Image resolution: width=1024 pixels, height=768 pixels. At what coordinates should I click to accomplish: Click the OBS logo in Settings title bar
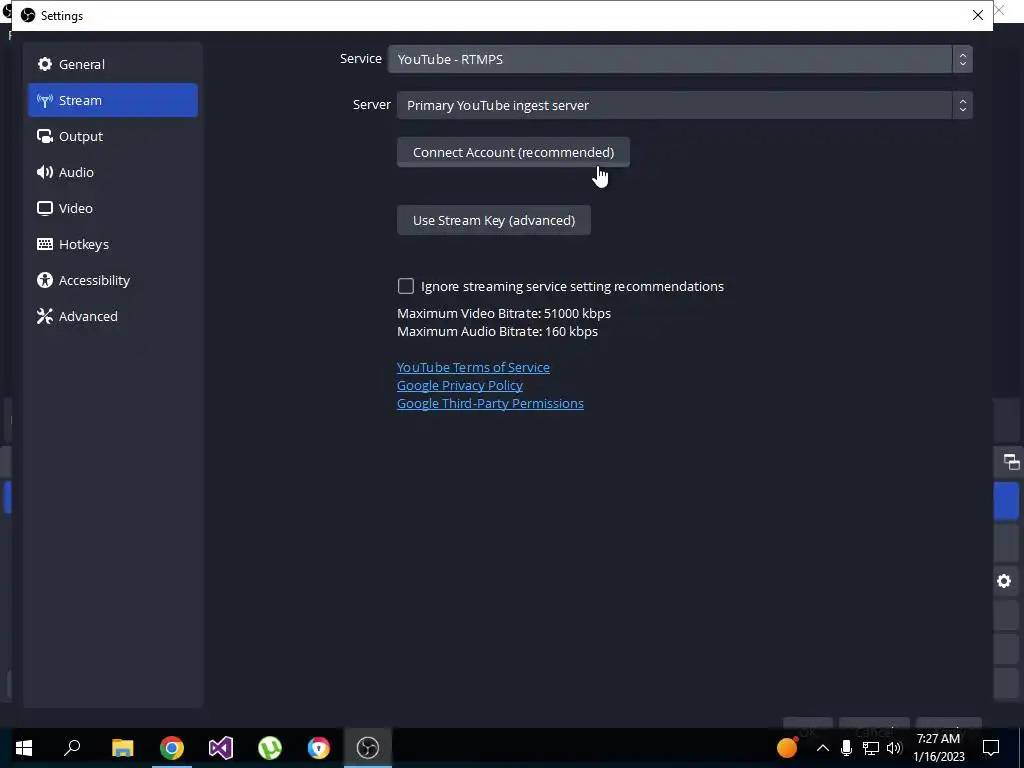(x=28, y=15)
